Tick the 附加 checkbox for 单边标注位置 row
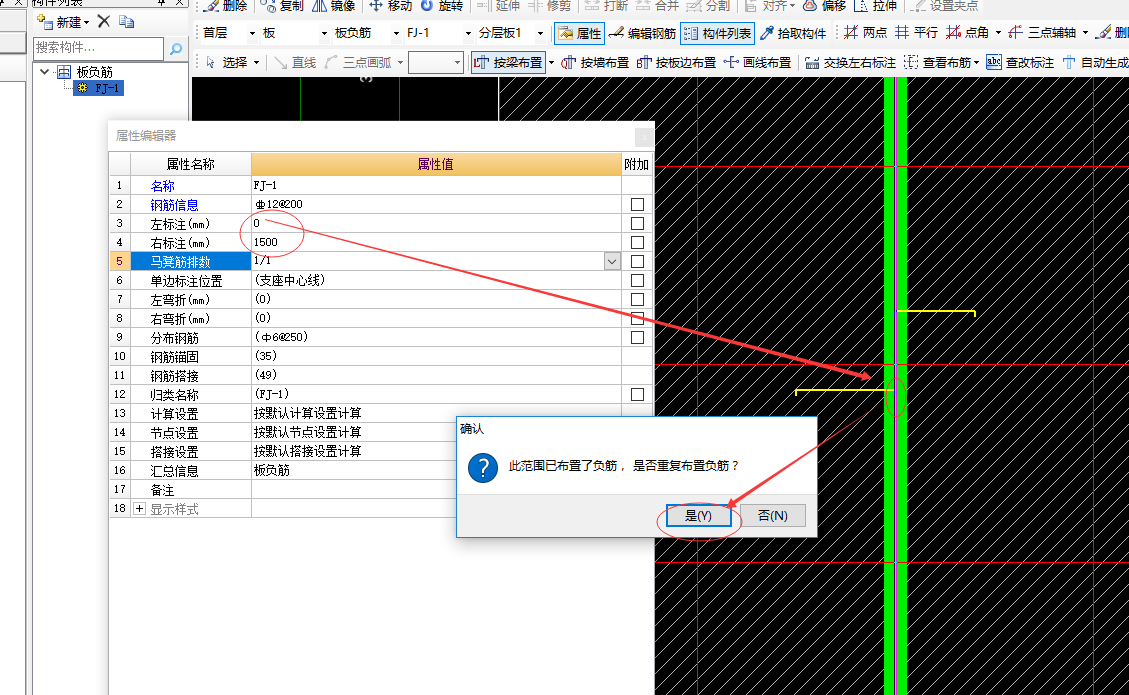 click(637, 280)
